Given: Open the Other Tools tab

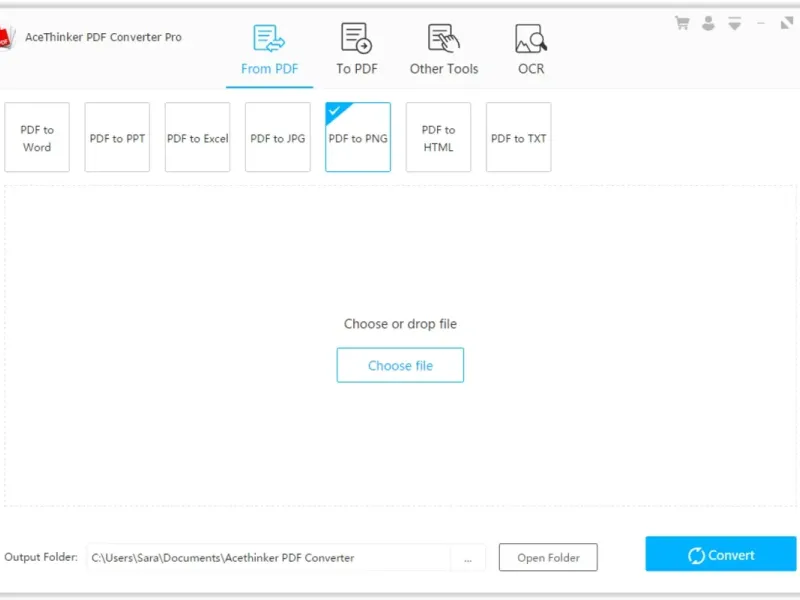Looking at the screenshot, I should pos(444,51).
